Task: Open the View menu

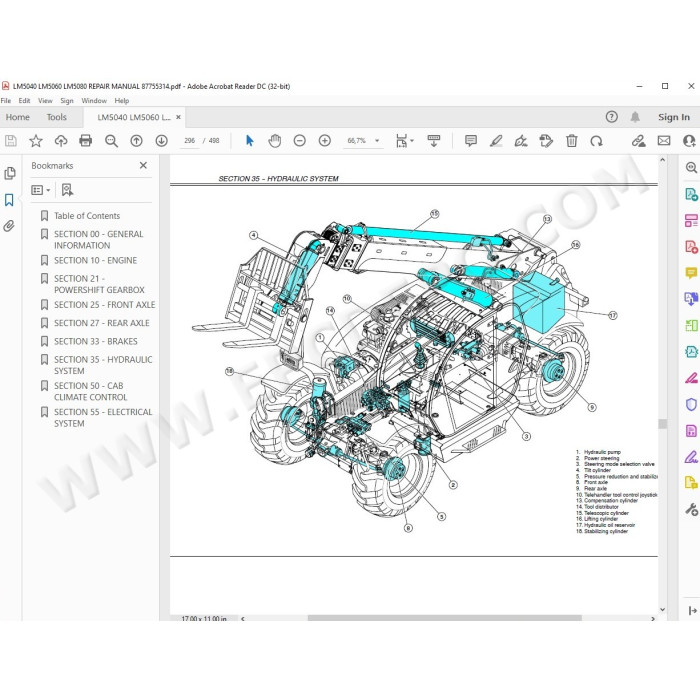Action: 45,101
